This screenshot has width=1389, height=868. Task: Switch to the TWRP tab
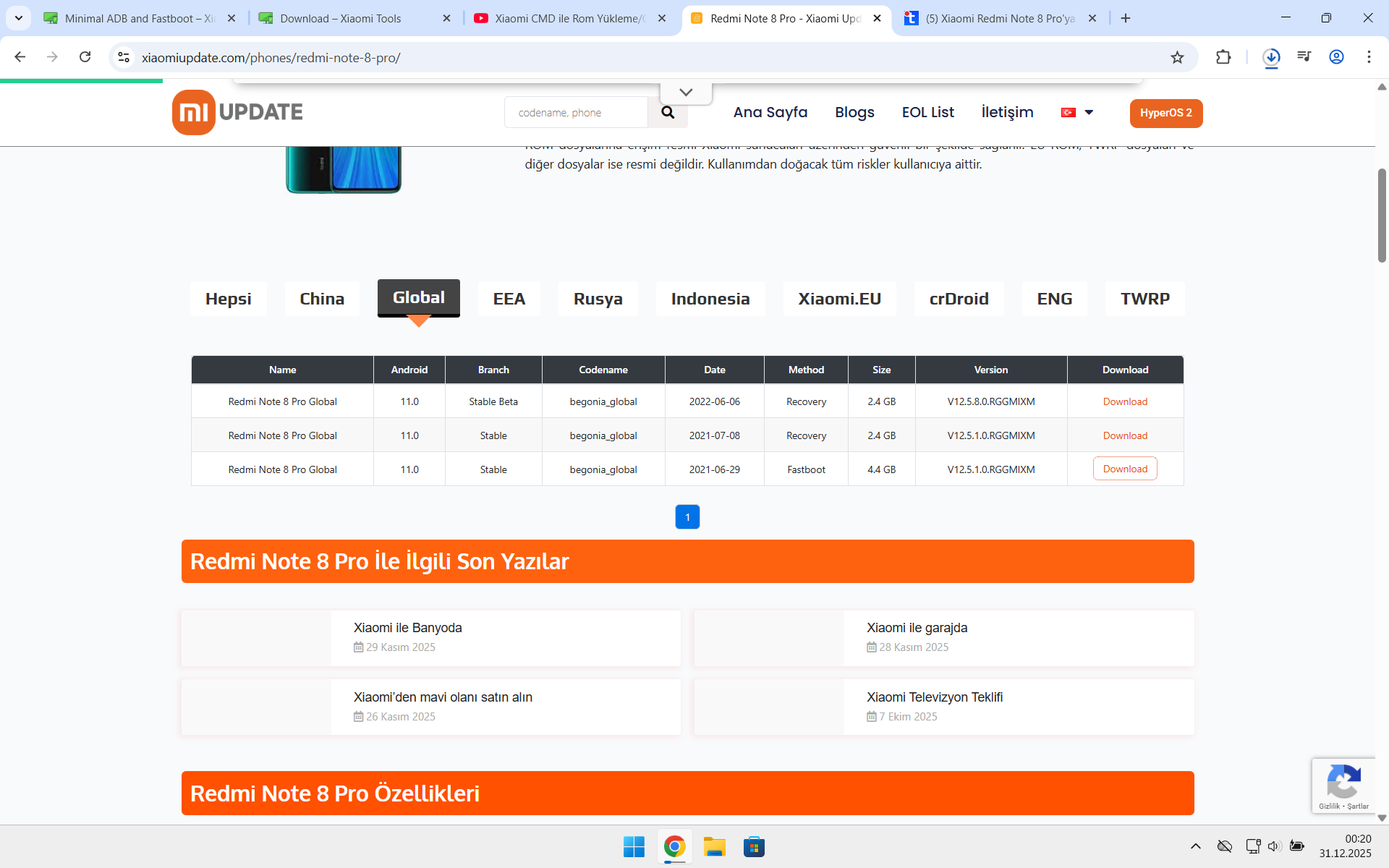(1145, 299)
